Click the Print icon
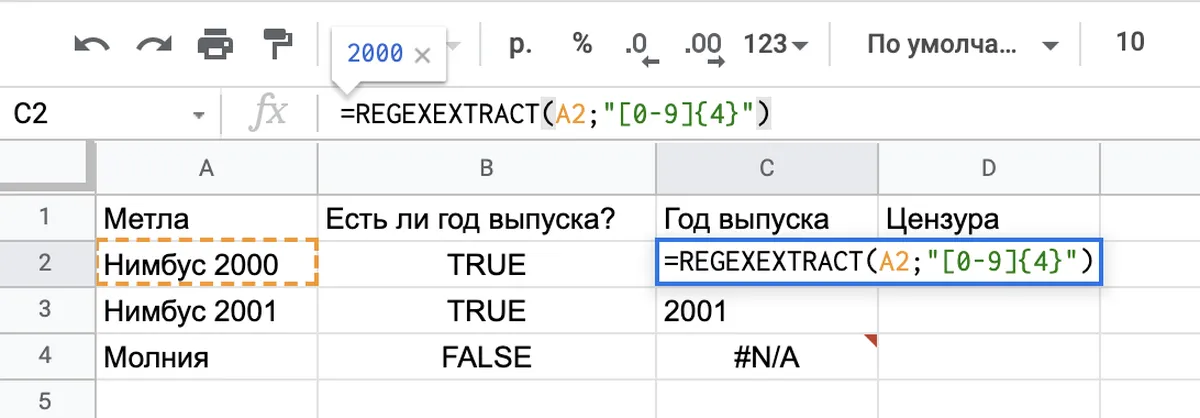 pos(215,45)
